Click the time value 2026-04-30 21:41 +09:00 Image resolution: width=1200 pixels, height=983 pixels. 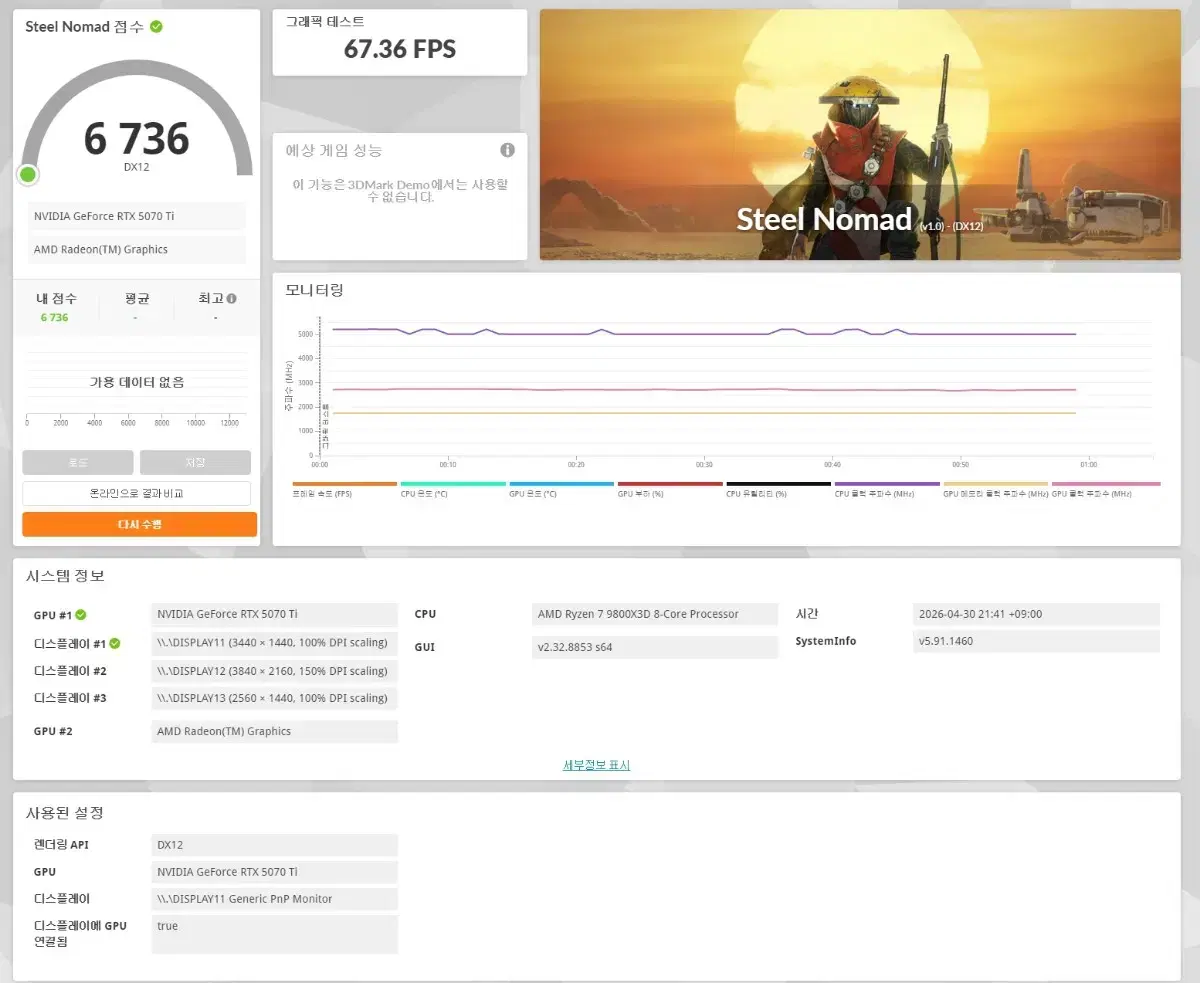[1037, 614]
